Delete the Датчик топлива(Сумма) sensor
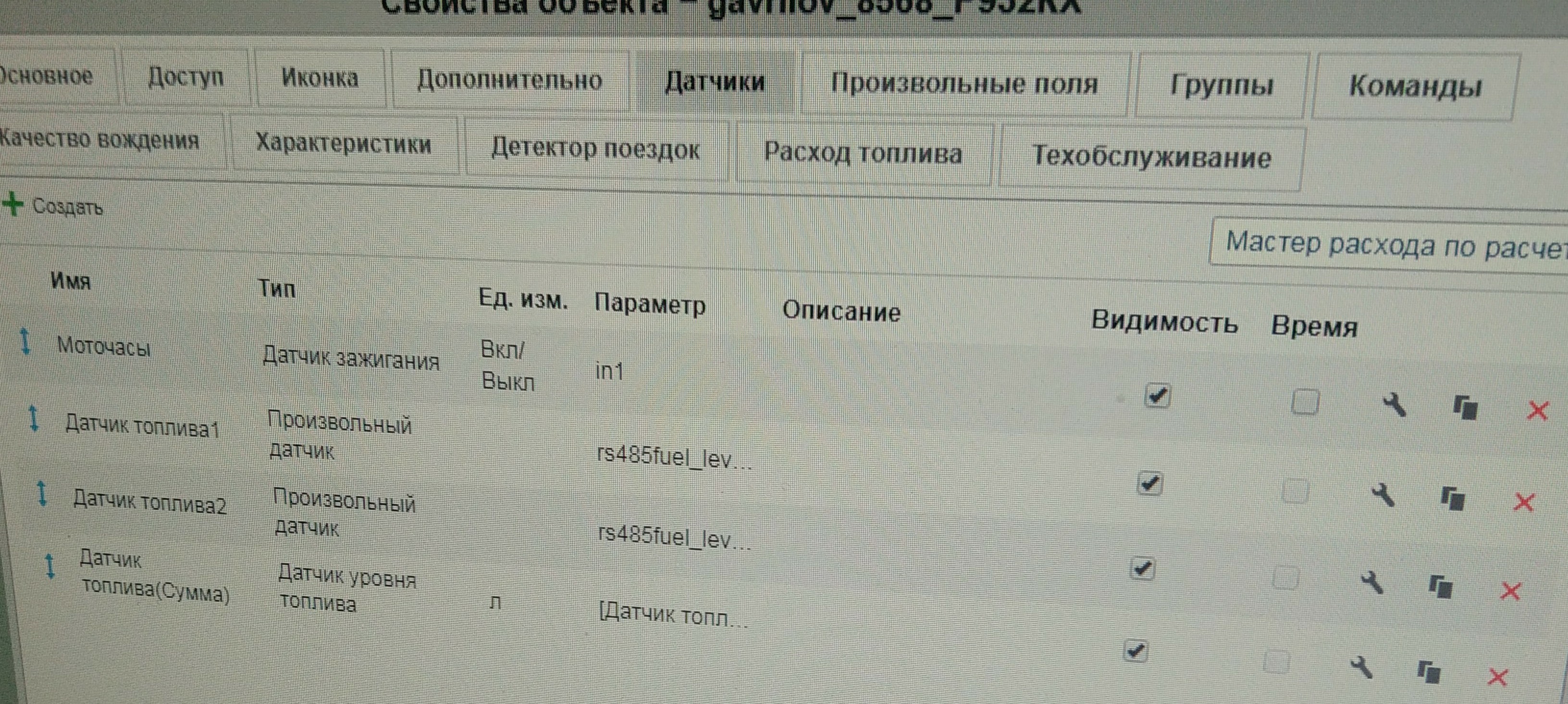 1497,677
